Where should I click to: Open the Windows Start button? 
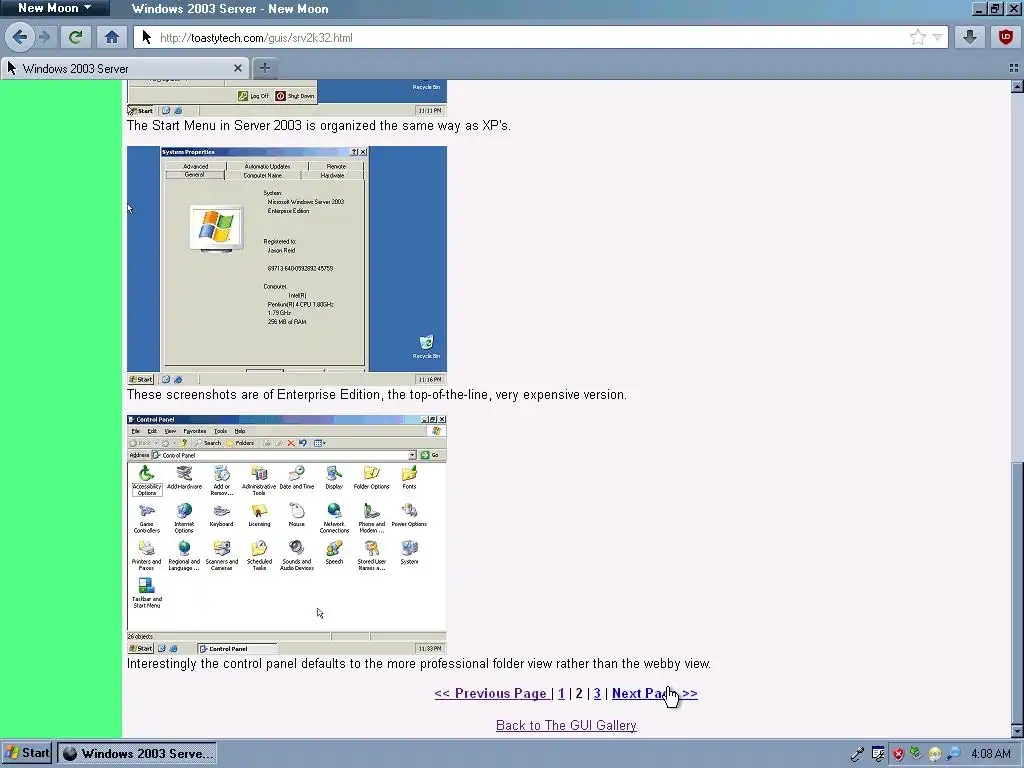tap(26, 753)
